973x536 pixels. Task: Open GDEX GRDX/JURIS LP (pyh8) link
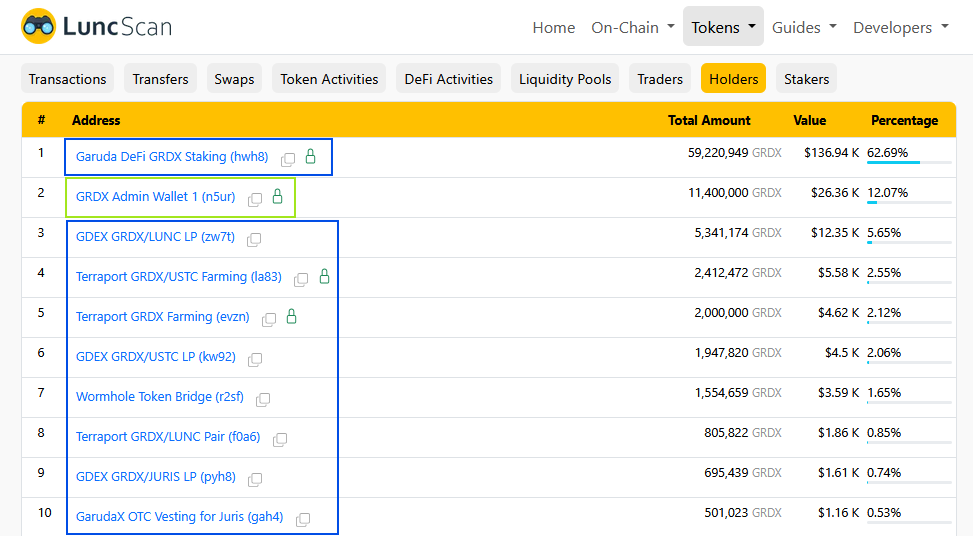coord(156,476)
